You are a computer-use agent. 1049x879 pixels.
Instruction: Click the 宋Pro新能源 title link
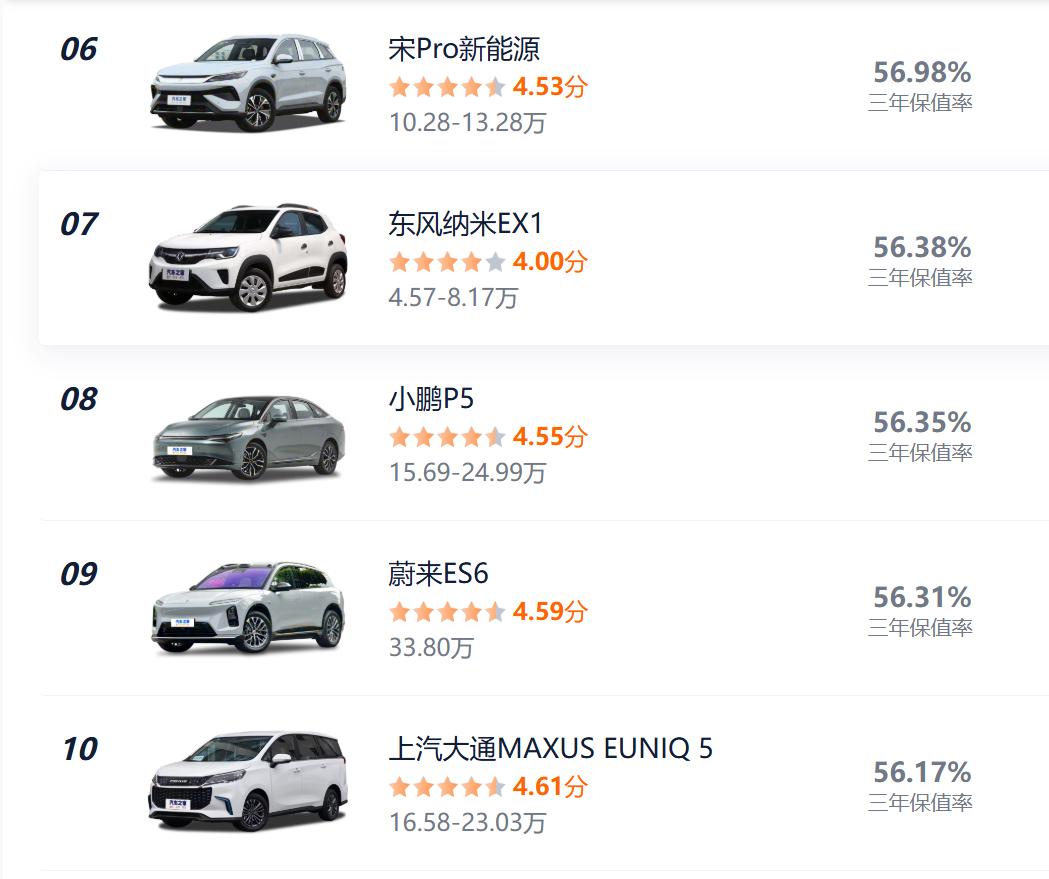[x=464, y=49]
